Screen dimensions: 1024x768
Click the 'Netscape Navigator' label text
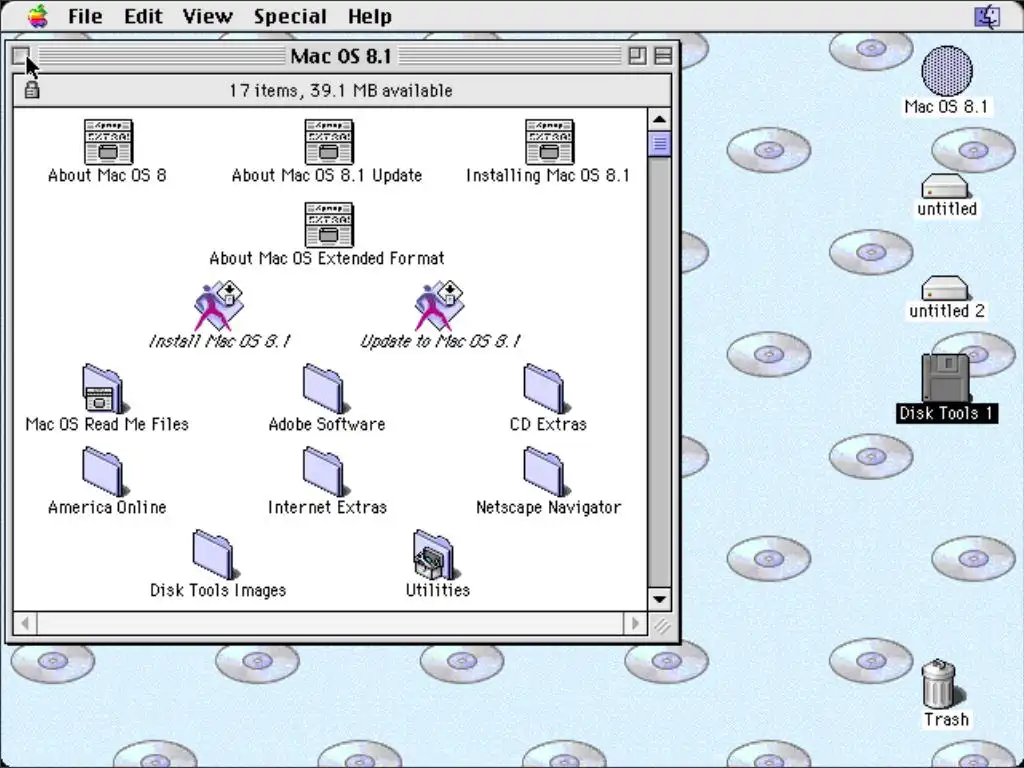pyautogui.click(x=549, y=507)
